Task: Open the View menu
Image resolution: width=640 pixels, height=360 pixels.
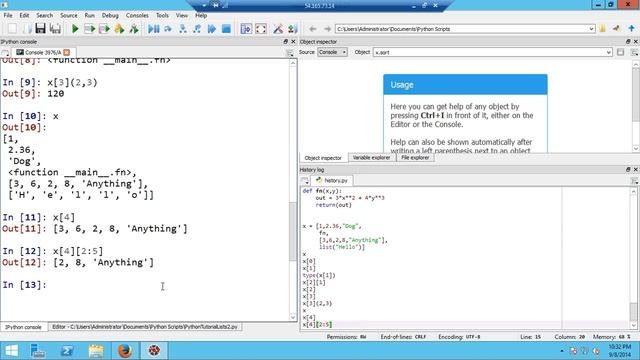Action: click(182, 16)
